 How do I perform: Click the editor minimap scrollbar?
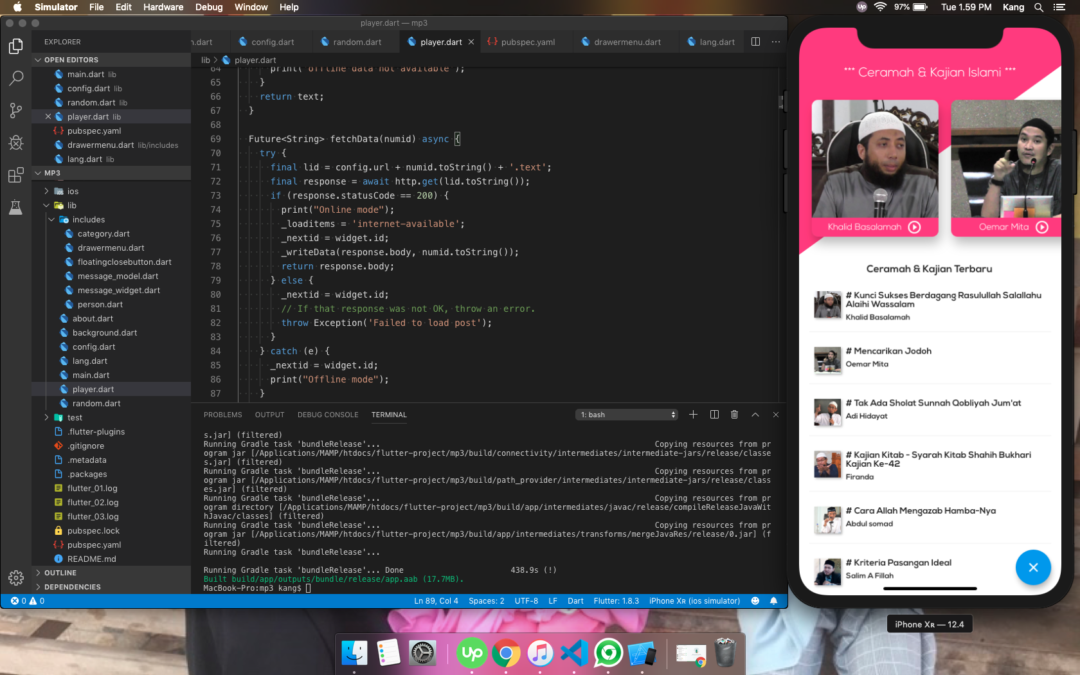point(782,103)
